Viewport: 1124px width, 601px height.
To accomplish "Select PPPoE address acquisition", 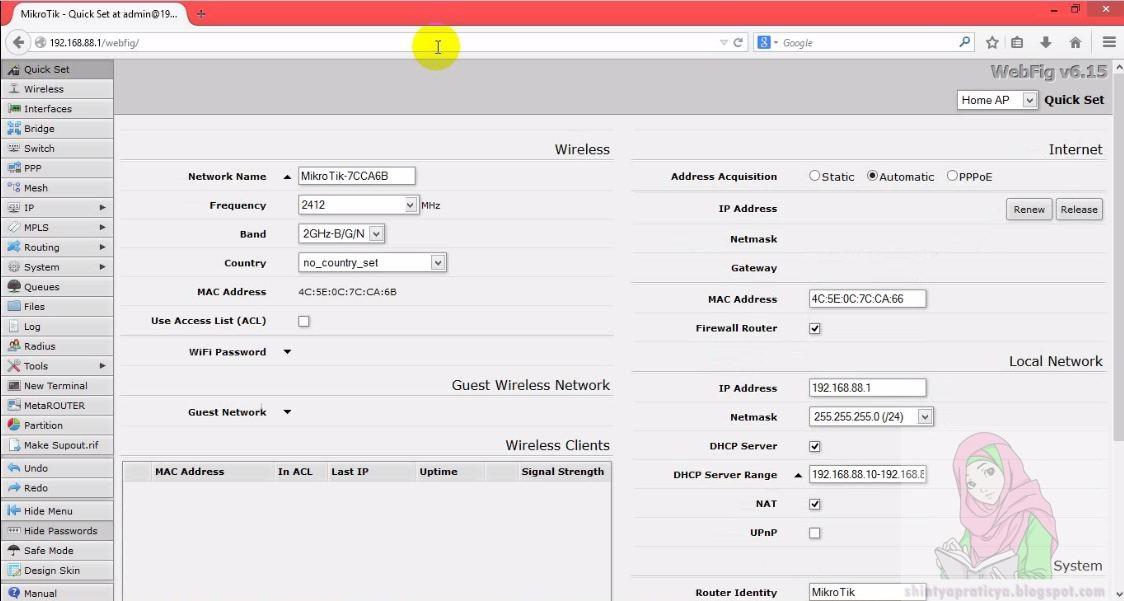I will pos(952,176).
